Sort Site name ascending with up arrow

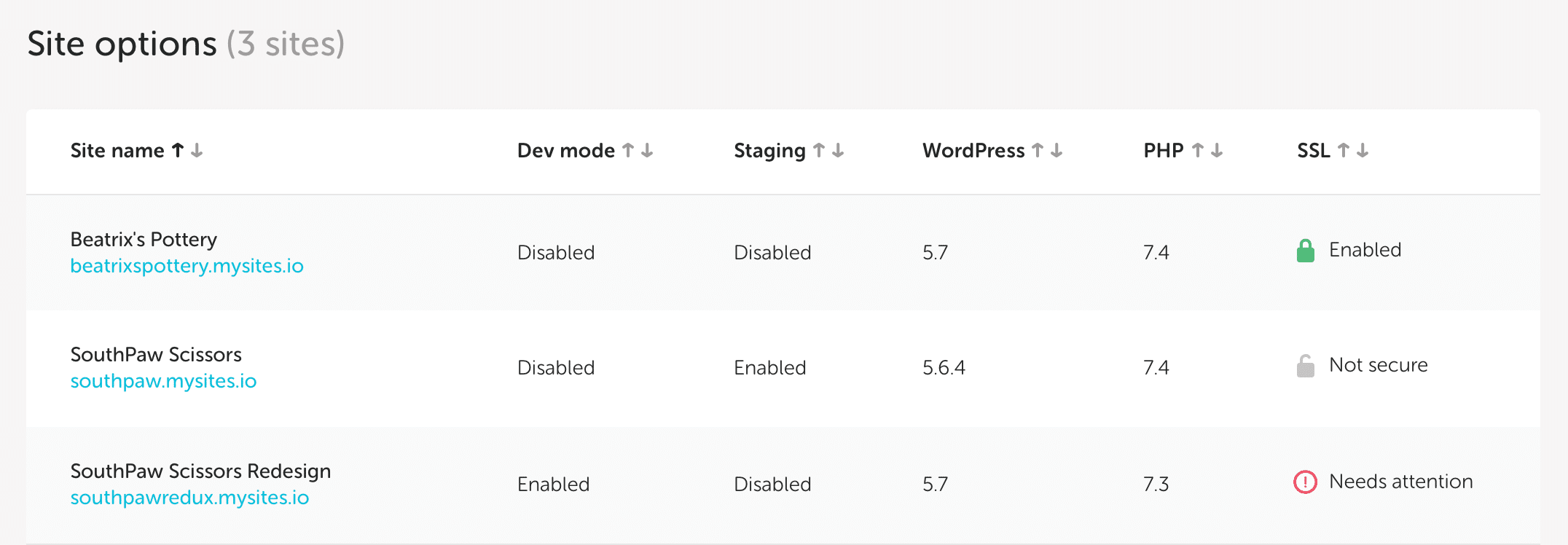pos(178,150)
